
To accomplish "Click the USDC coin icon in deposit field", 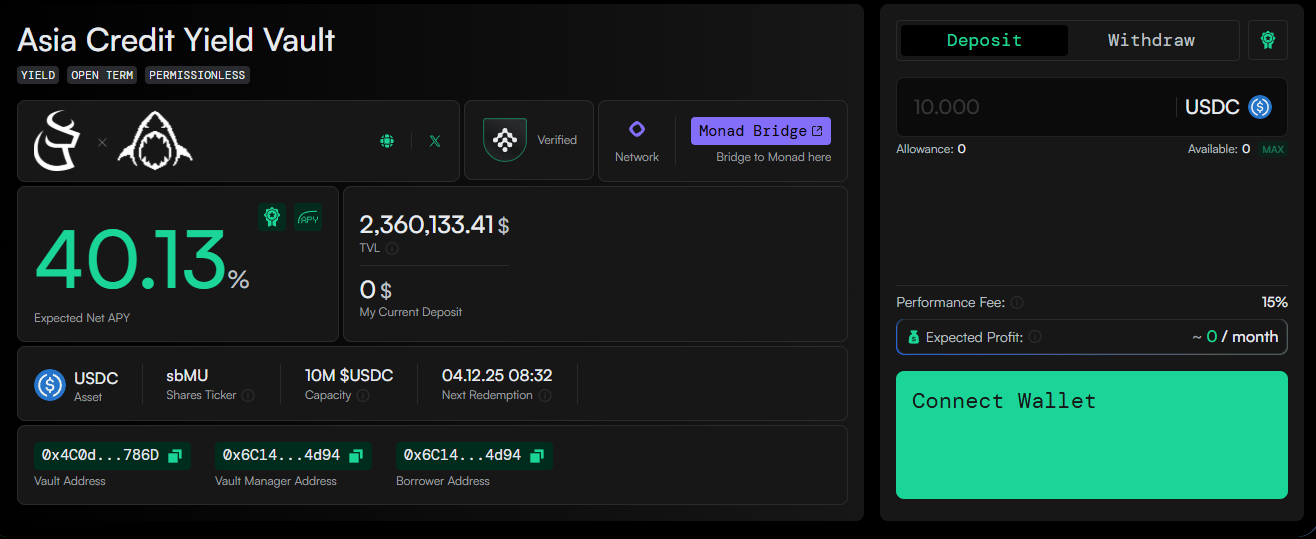I will 1259,107.
